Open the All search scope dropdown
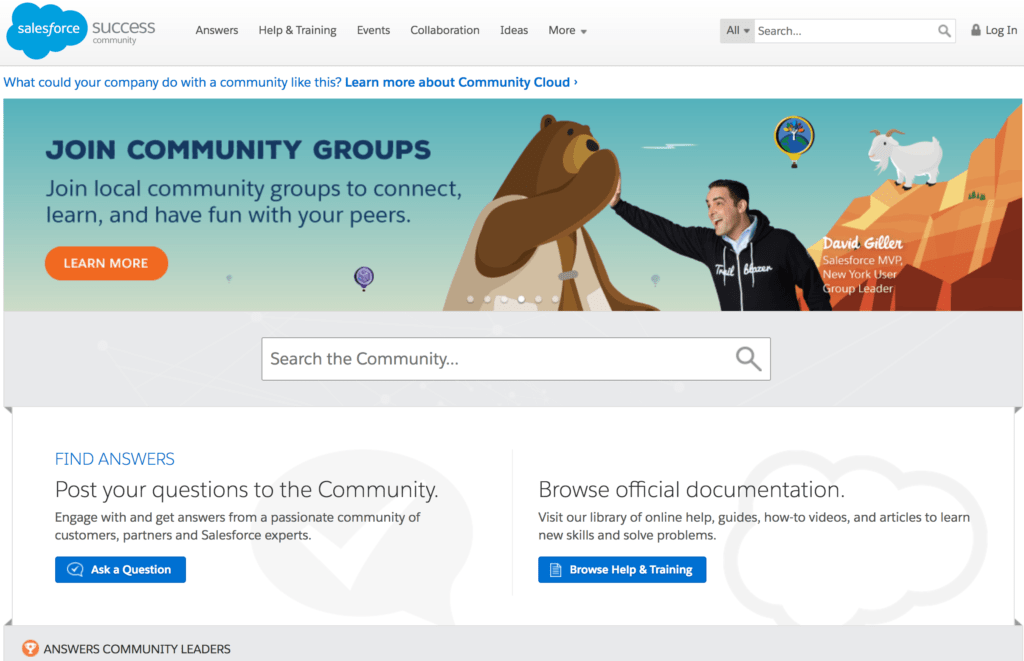The height and width of the screenshot is (661, 1024). [737, 31]
